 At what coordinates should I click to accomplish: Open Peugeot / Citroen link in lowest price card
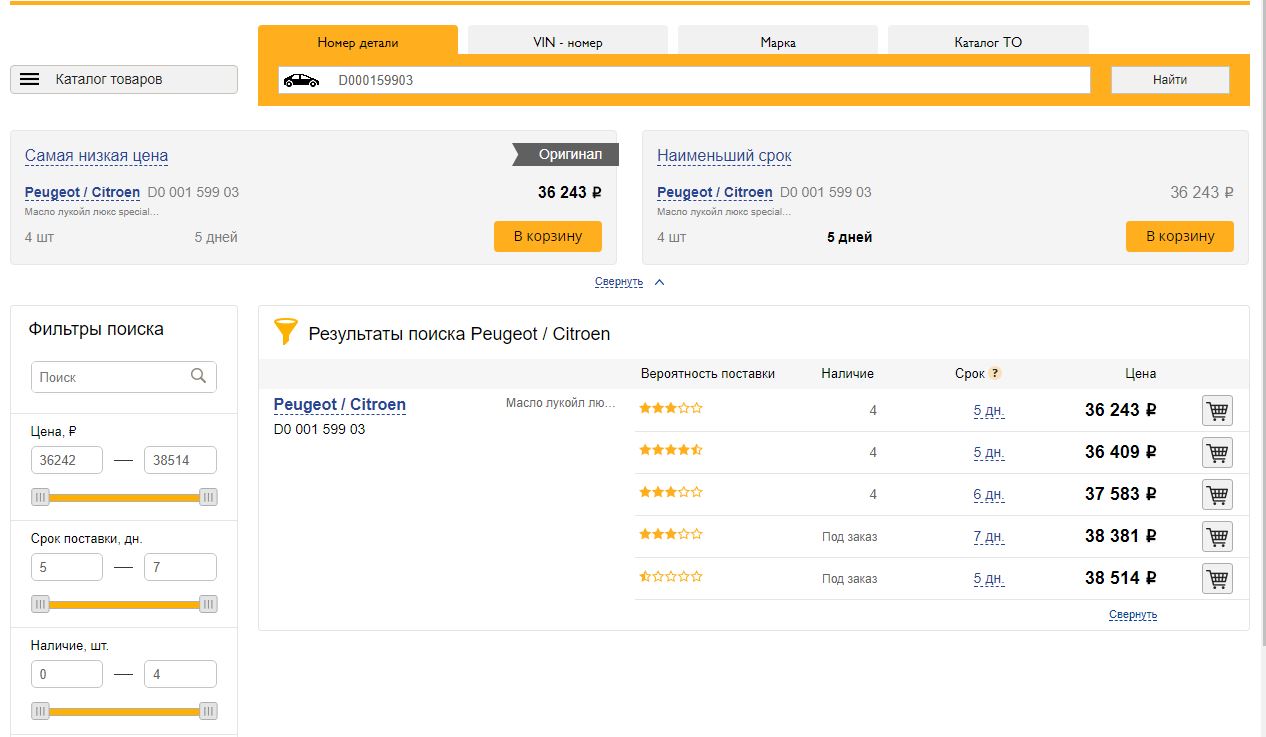(x=82, y=192)
